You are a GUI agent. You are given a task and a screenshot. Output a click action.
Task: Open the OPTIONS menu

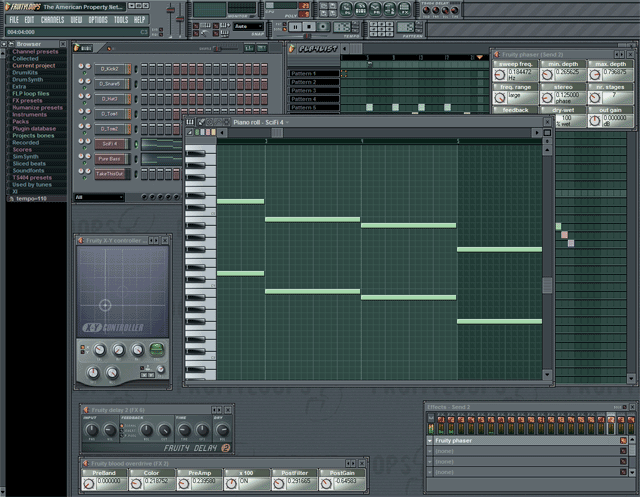98,20
